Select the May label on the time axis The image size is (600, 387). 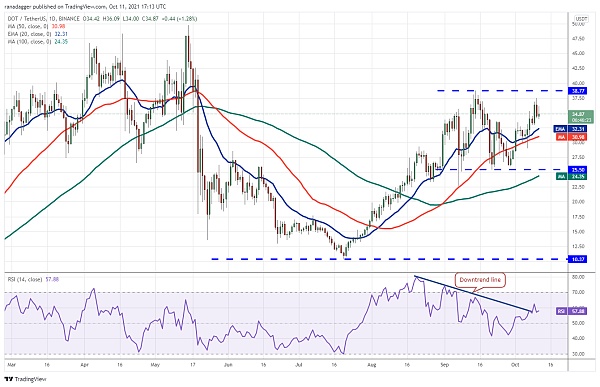(155, 365)
